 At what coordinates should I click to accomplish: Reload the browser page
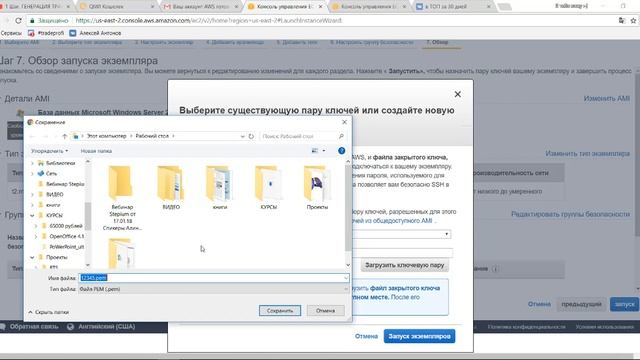tap(18, 20)
